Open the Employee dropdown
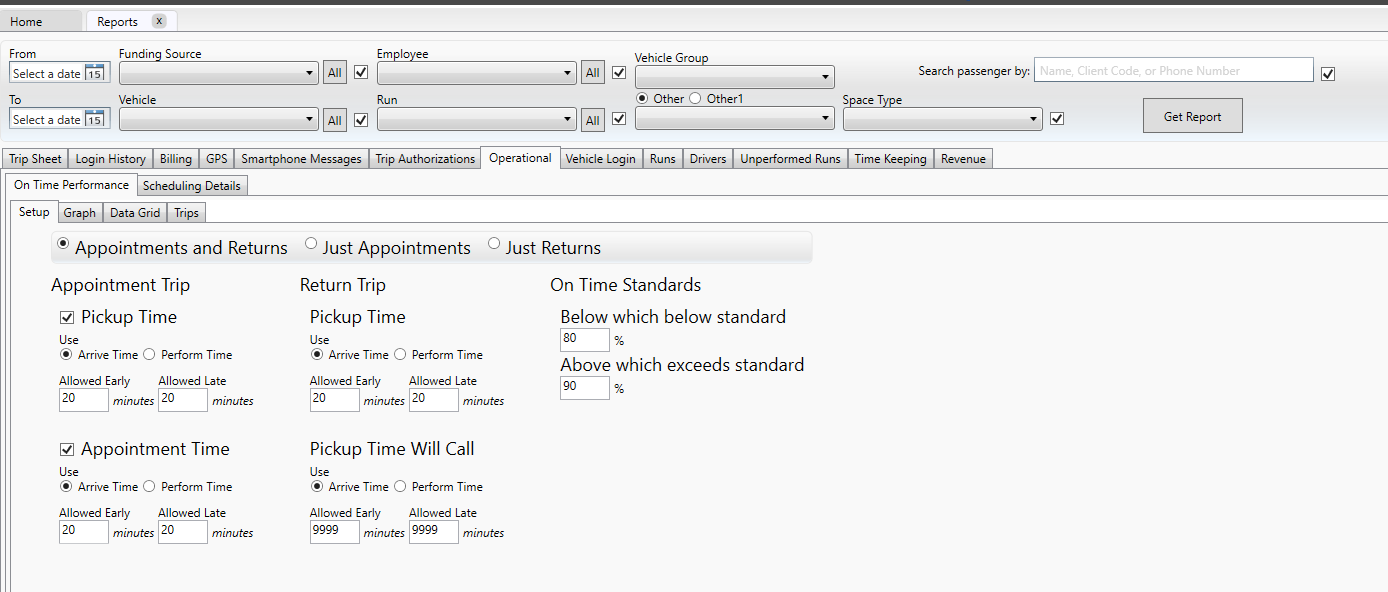The image size is (1388, 592). 476,72
